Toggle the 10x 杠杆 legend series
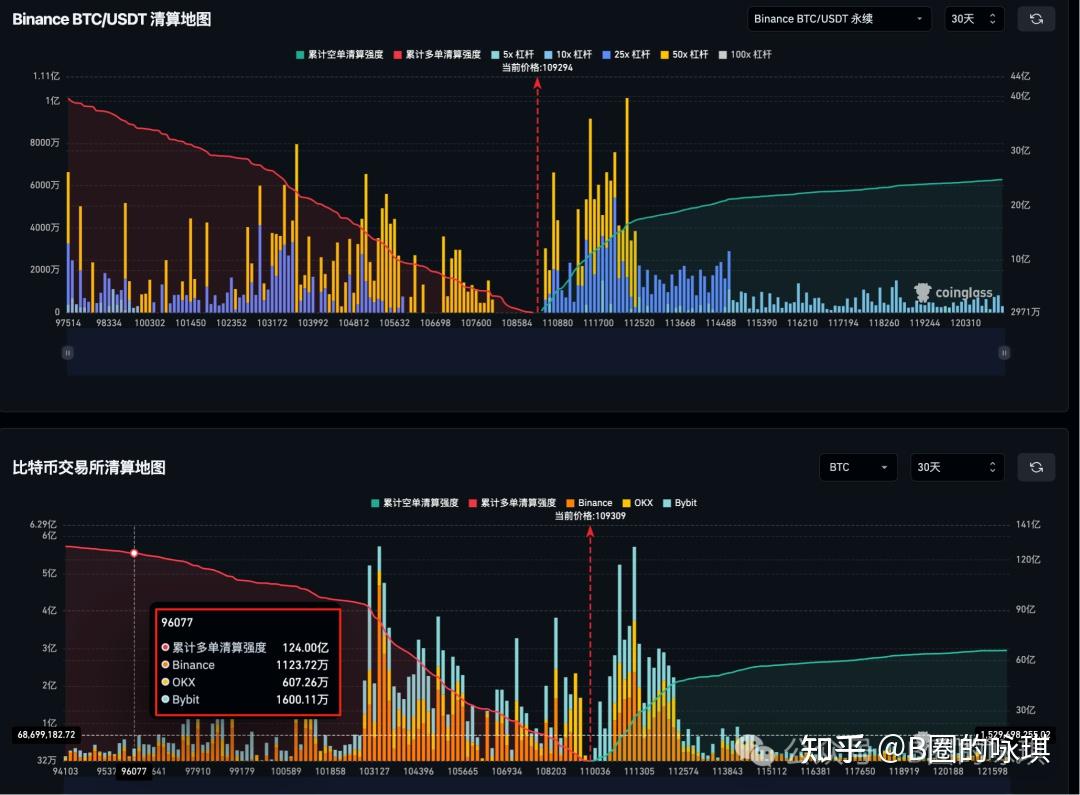The height and width of the screenshot is (795, 1080). [x=568, y=54]
